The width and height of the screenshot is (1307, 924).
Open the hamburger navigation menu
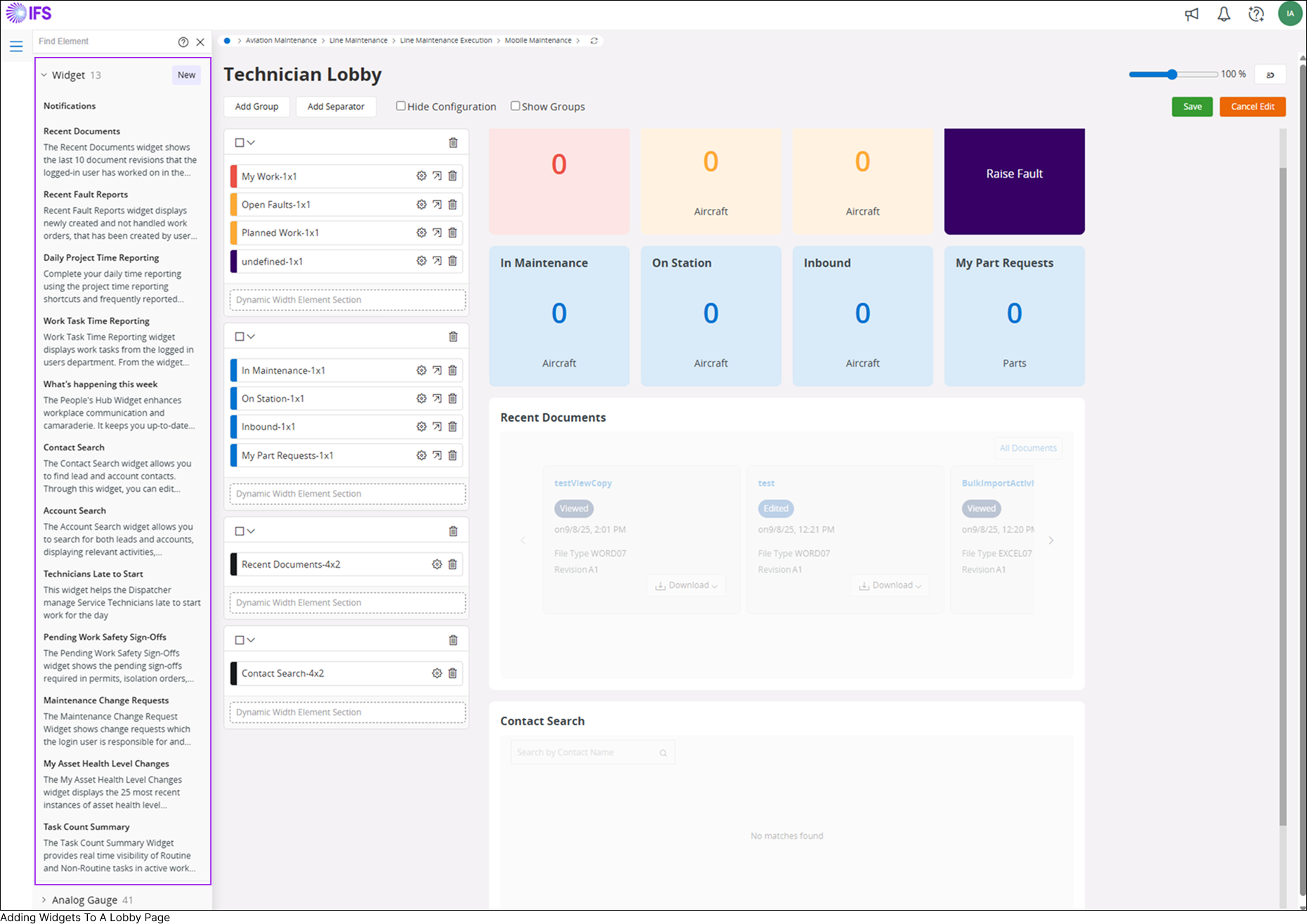pyautogui.click(x=16, y=46)
